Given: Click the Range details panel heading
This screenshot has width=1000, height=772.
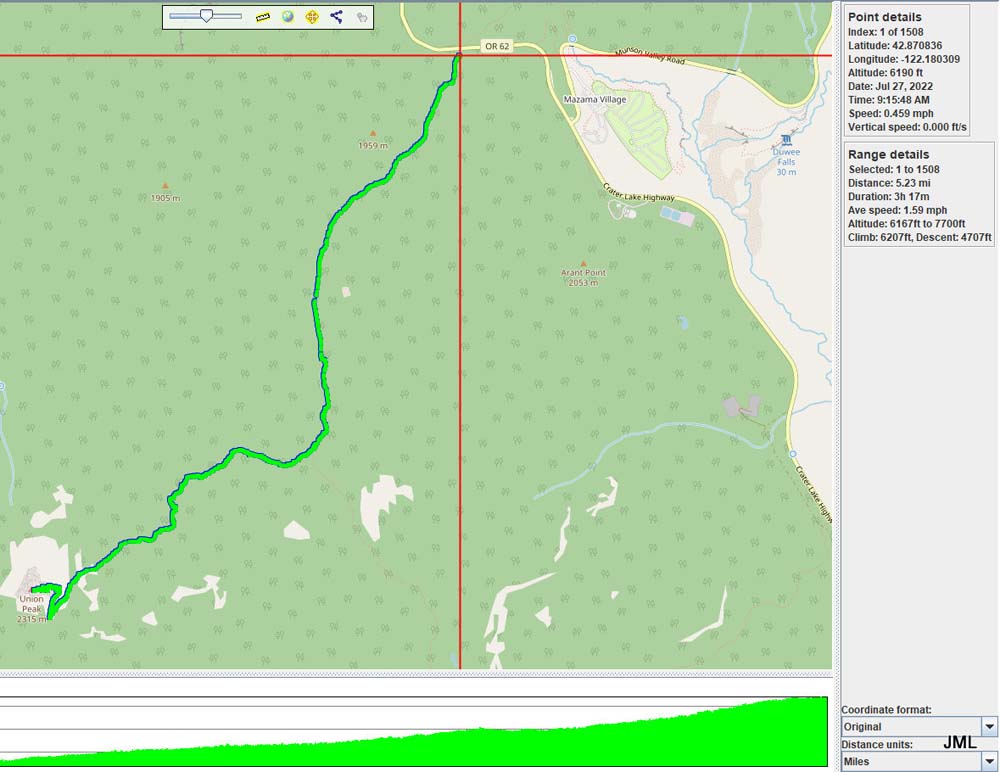Looking at the screenshot, I should click(888, 155).
